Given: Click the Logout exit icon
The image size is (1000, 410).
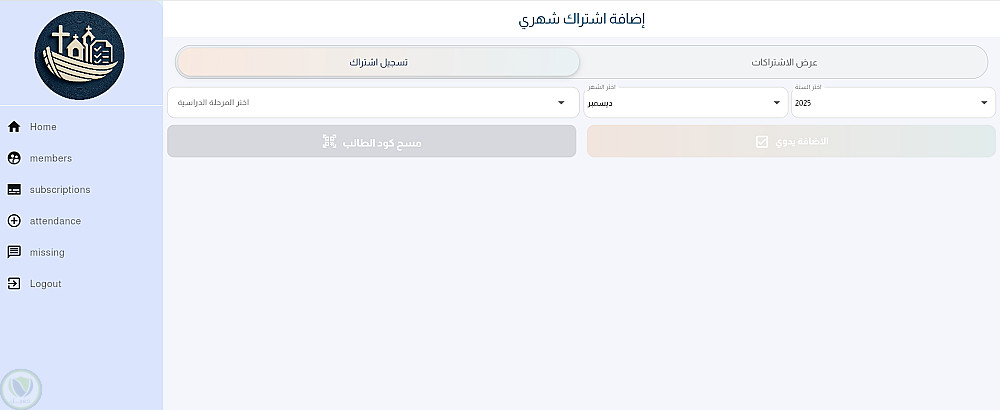Looking at the screenshot, I should [14, 284].
